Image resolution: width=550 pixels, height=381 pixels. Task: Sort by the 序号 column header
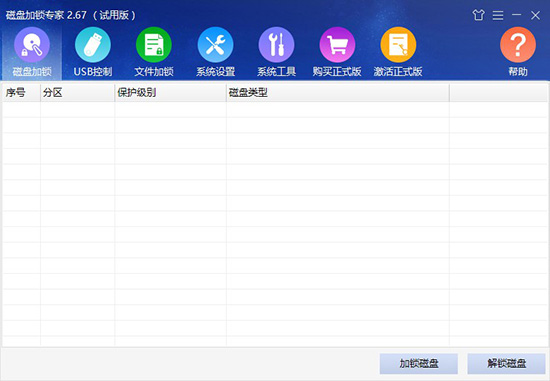(21, 93)
